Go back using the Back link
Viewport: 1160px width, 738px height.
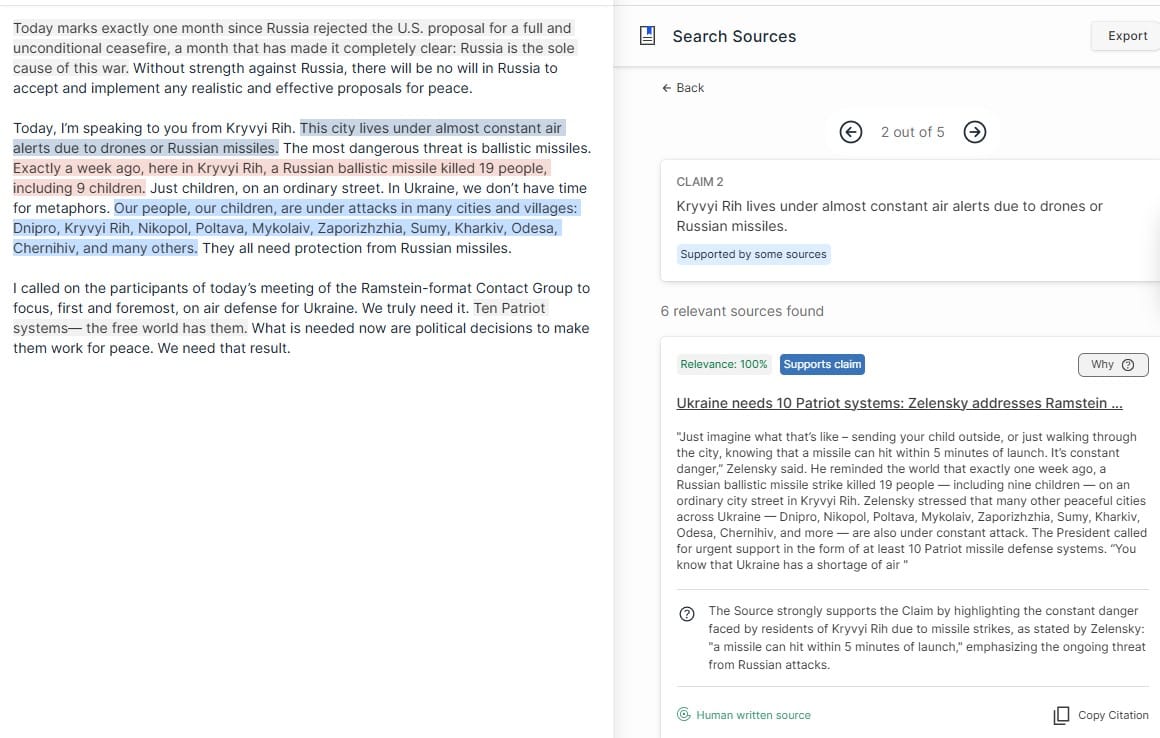click(x=683, y=88)
